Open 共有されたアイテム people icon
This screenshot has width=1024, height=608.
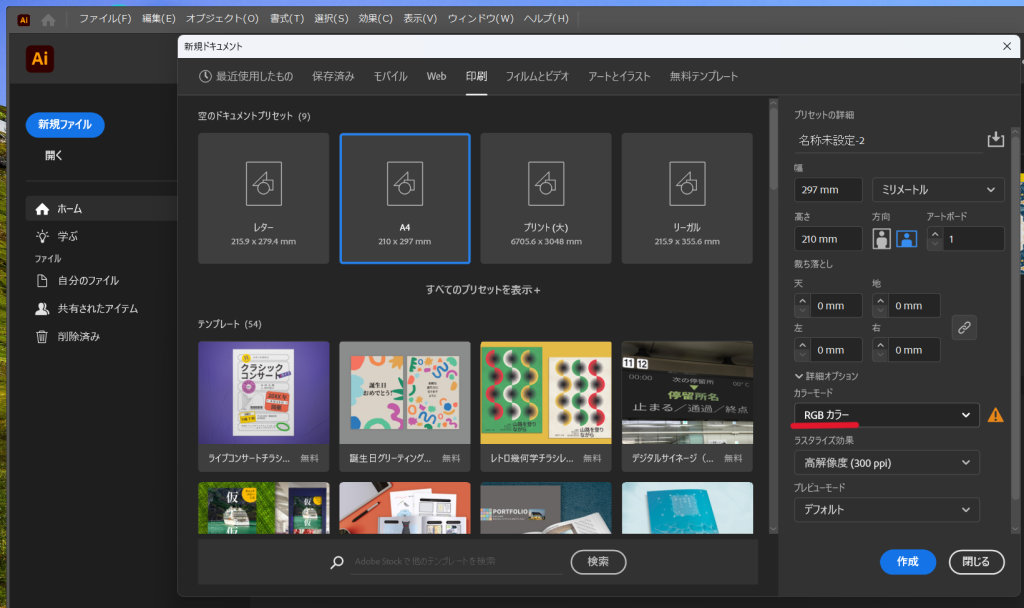(x=42, y=309)
